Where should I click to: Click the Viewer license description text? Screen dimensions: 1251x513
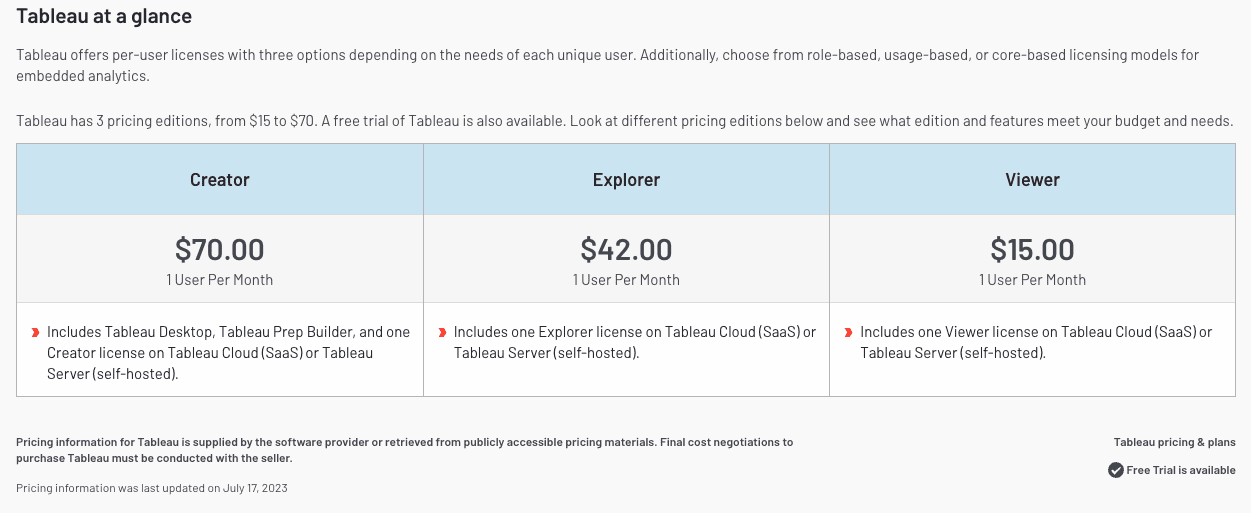1036,342
